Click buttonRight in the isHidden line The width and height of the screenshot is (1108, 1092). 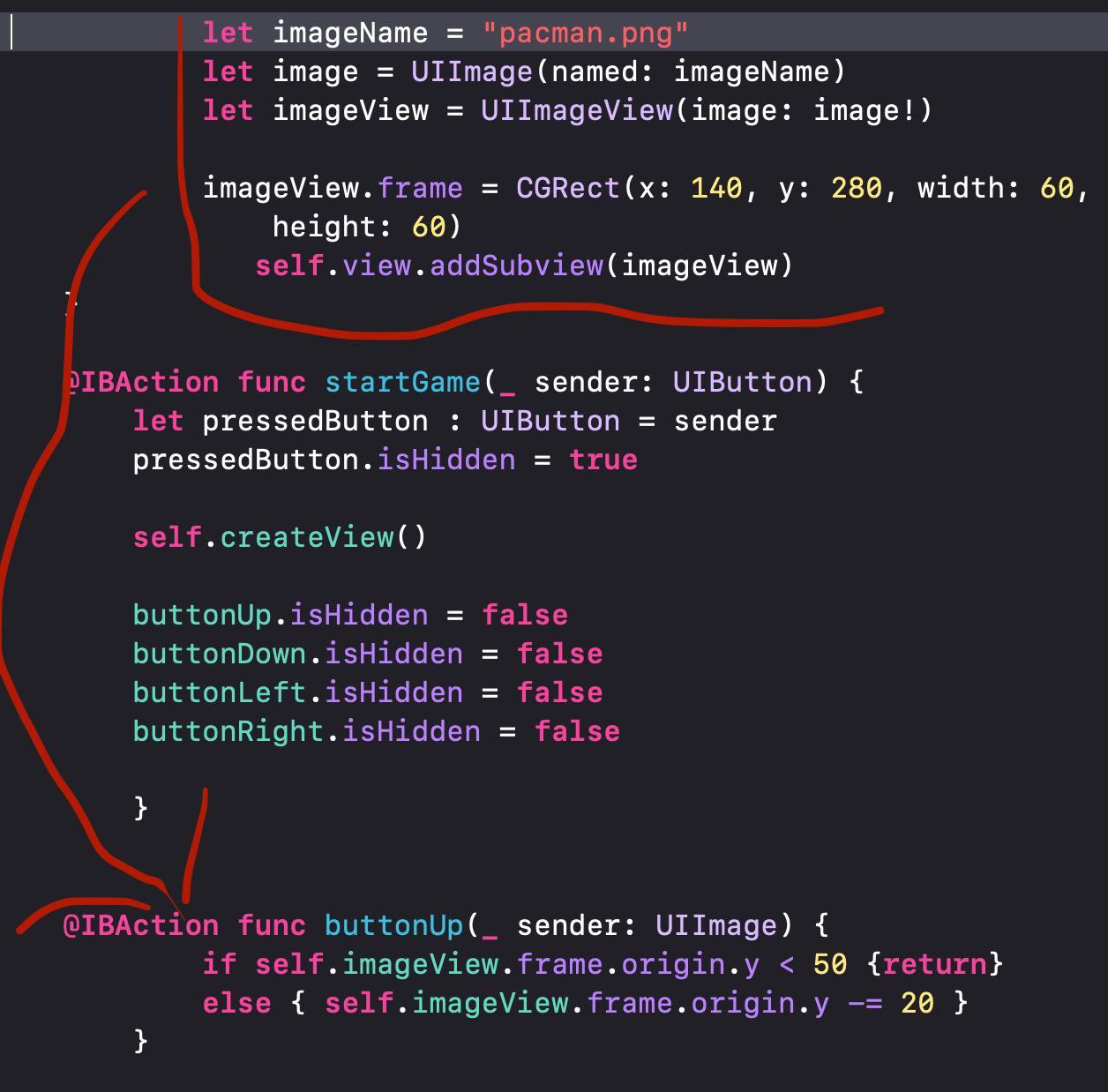(x=228, y=731)
